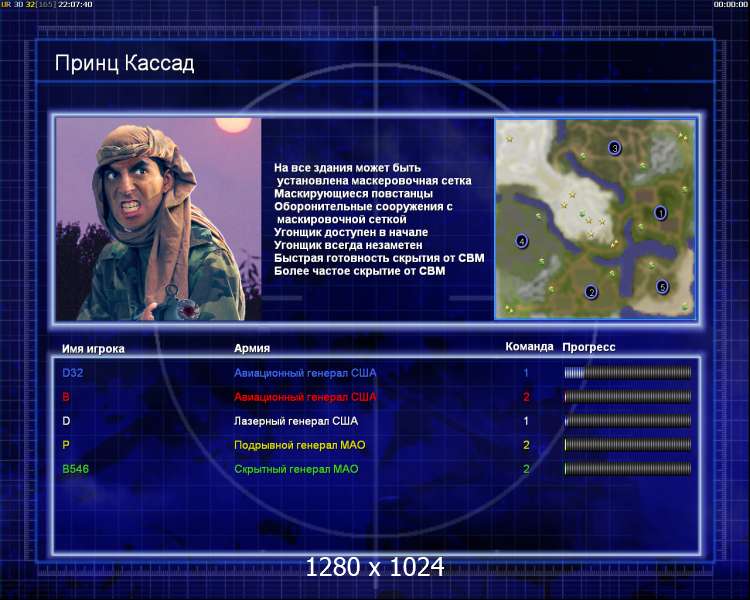This screenshot has height=600, width=750.
Task: Click loading progress bar for D32
Action: (x=628, y=373)
